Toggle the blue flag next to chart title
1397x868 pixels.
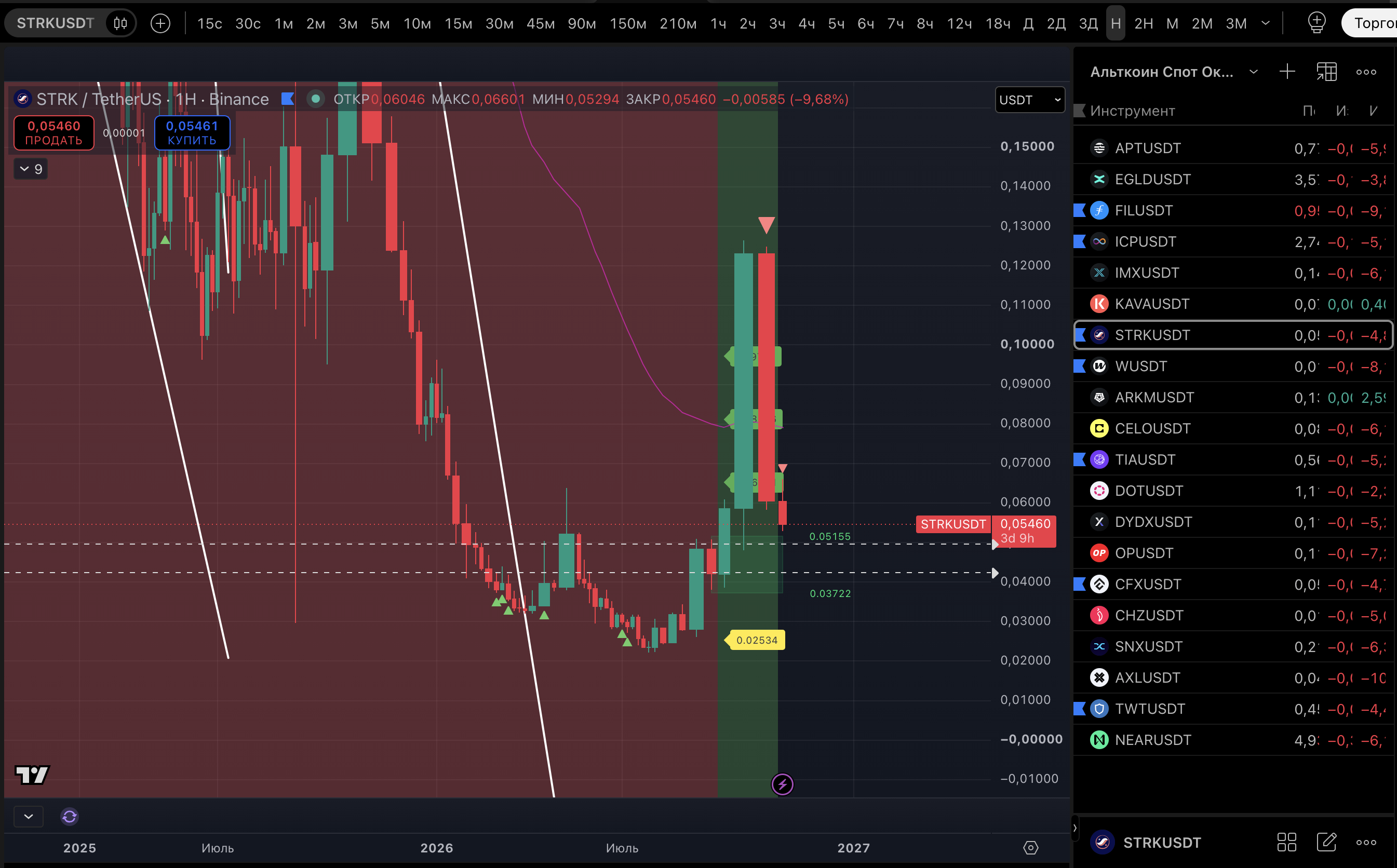[x=288, y=99]
